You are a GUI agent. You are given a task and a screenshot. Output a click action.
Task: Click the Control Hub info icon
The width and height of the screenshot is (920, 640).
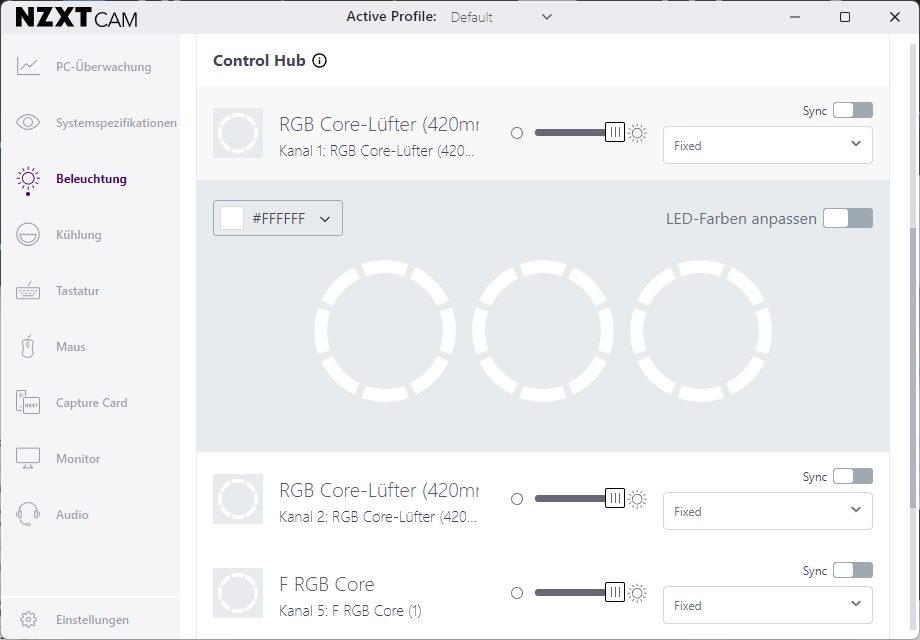pyautogui.click(x=320, y=61)
